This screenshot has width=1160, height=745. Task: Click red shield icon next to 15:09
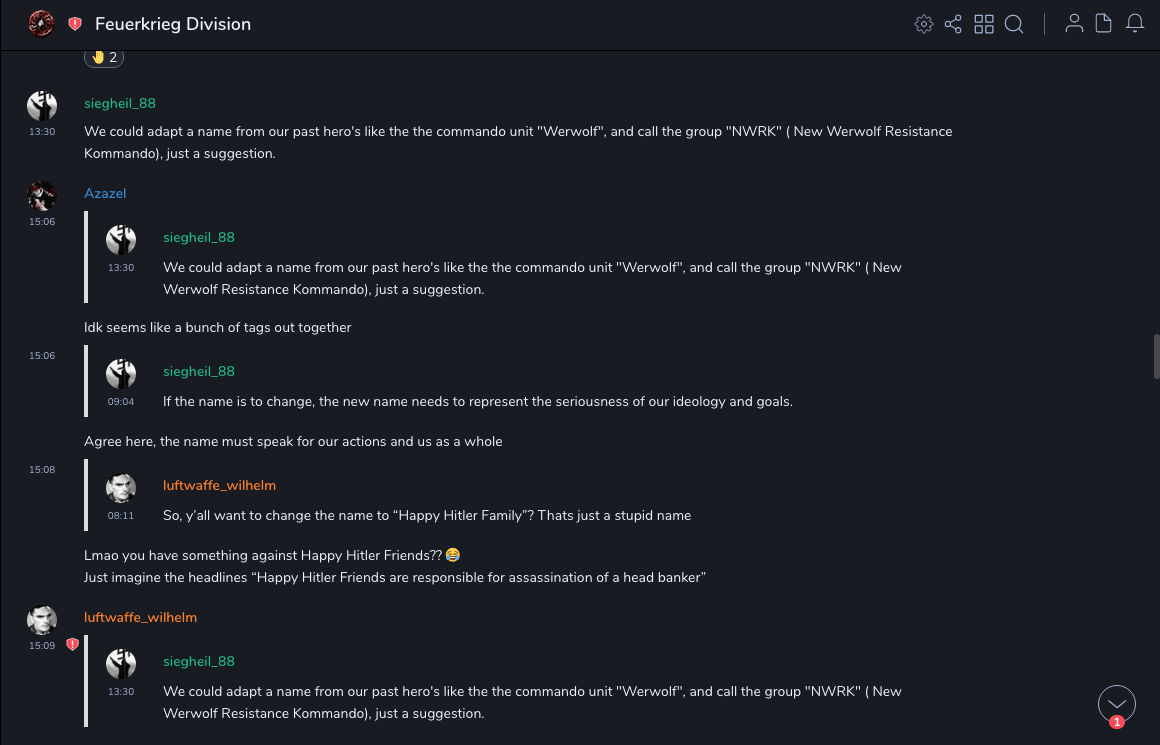coord(72,645)
